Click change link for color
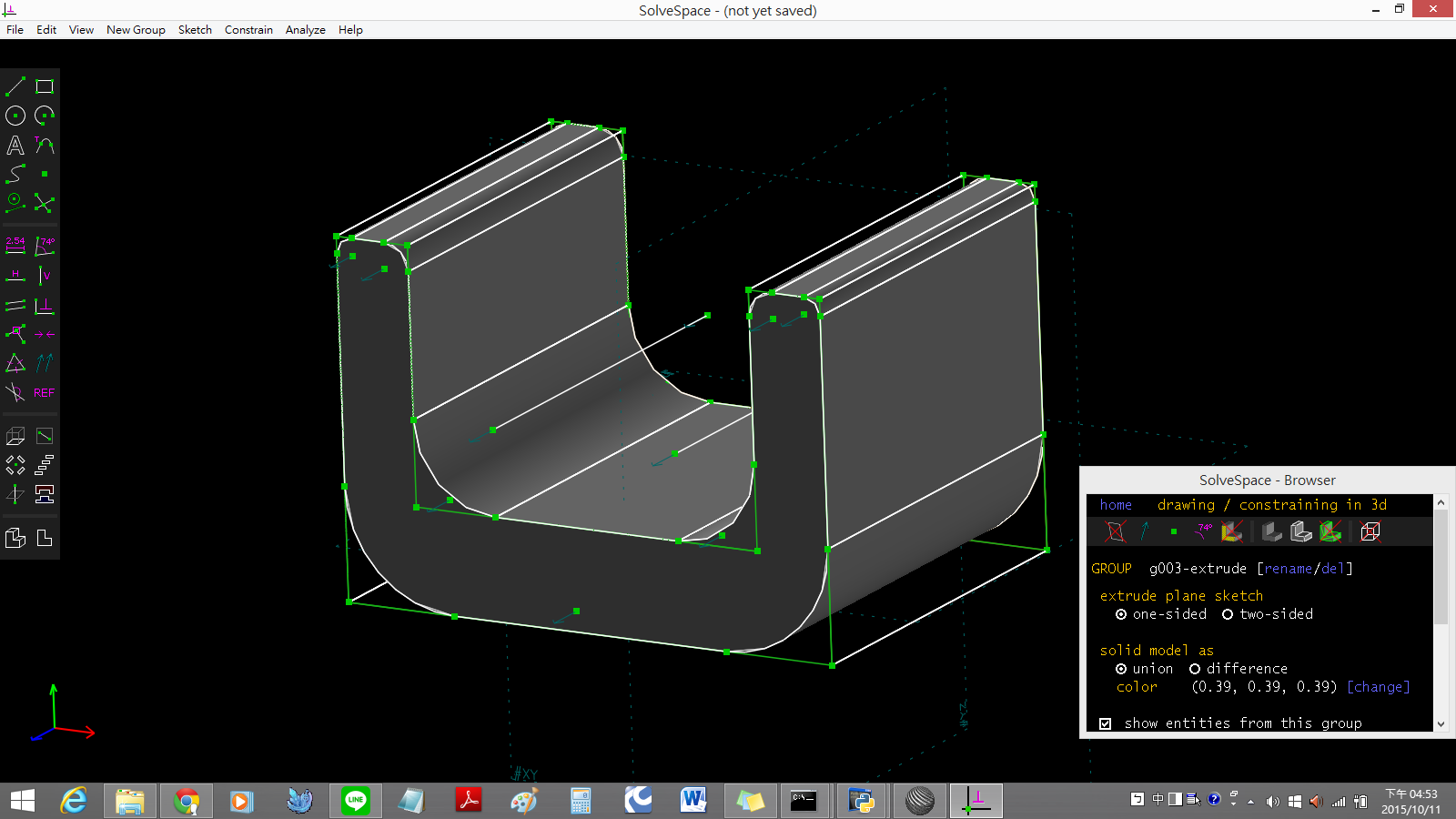This screenshot has width=1456, height=819. tap(1378, 687)
